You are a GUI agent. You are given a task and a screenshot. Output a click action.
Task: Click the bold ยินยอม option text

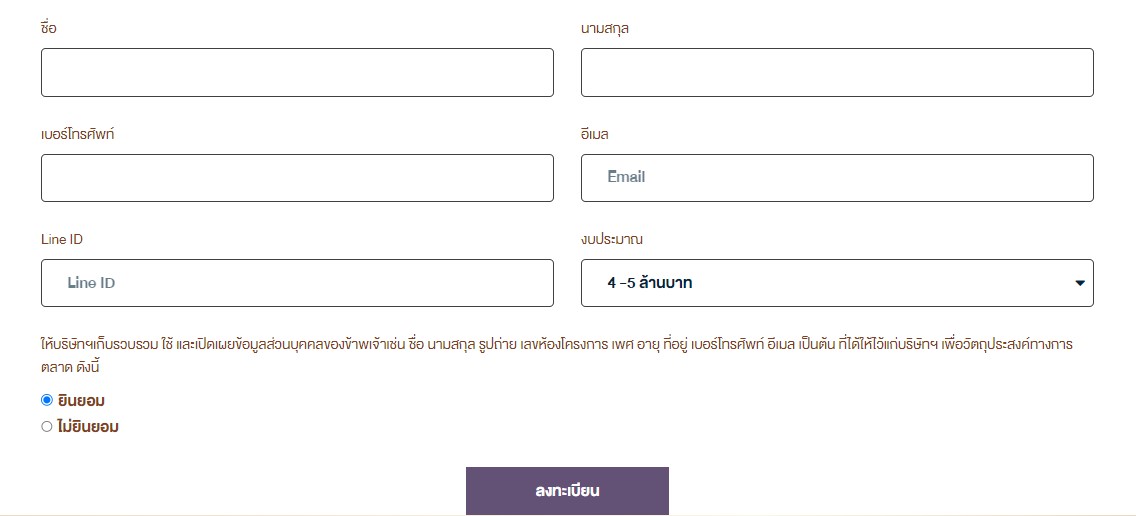click(x=81, y=401)
